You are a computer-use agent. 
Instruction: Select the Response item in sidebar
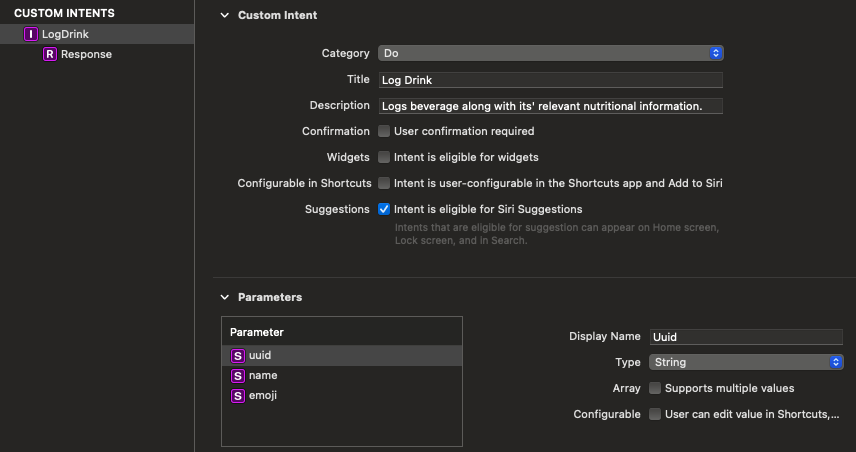86,54
